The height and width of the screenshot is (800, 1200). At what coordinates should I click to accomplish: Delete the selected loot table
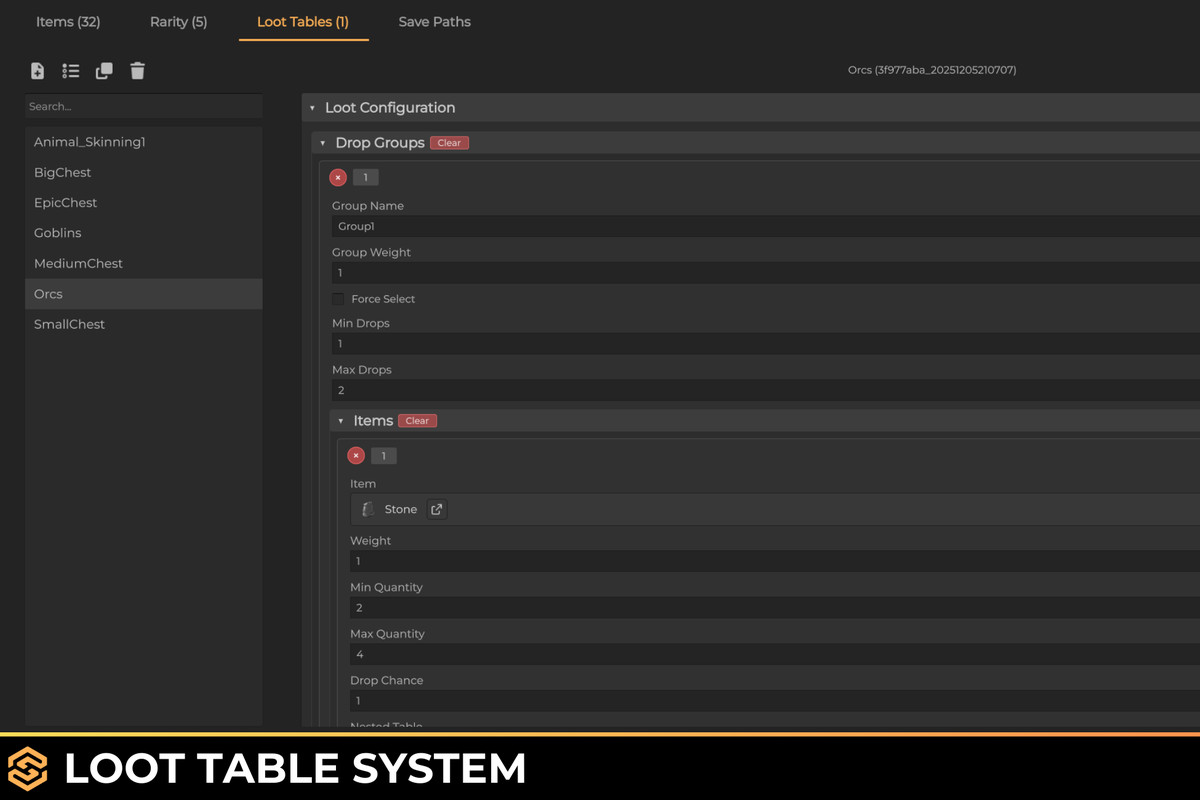(137, 71)
